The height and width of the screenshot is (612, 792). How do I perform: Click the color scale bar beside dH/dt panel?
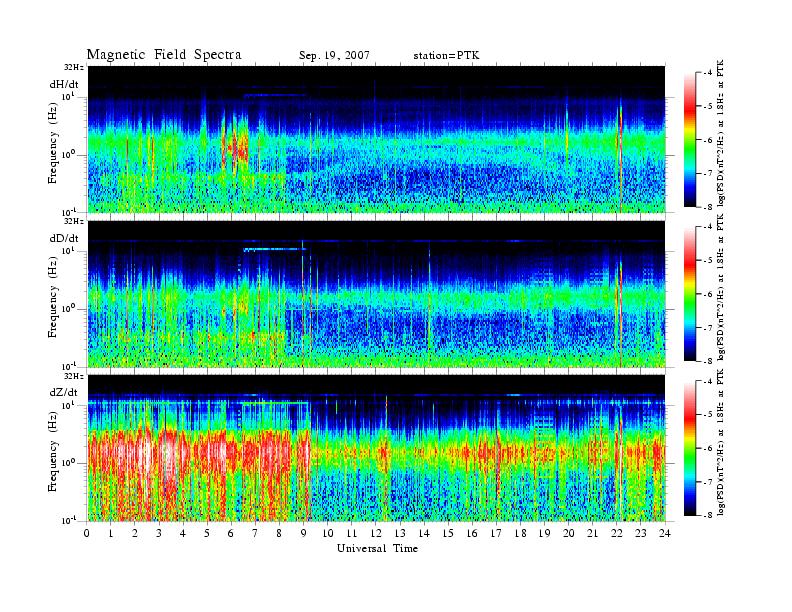coord(689,140)
